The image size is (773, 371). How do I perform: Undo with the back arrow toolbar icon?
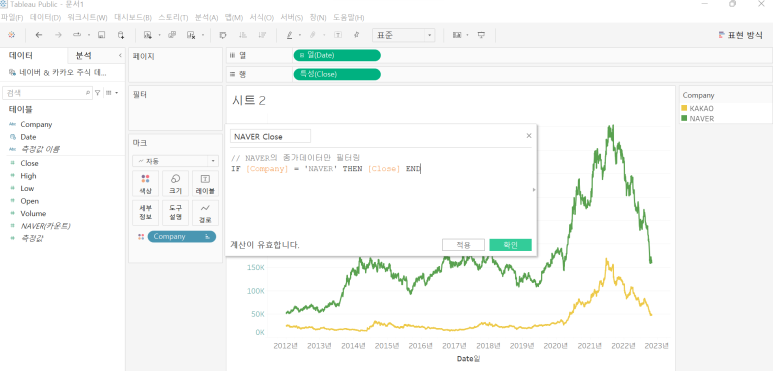click(39, 35)
